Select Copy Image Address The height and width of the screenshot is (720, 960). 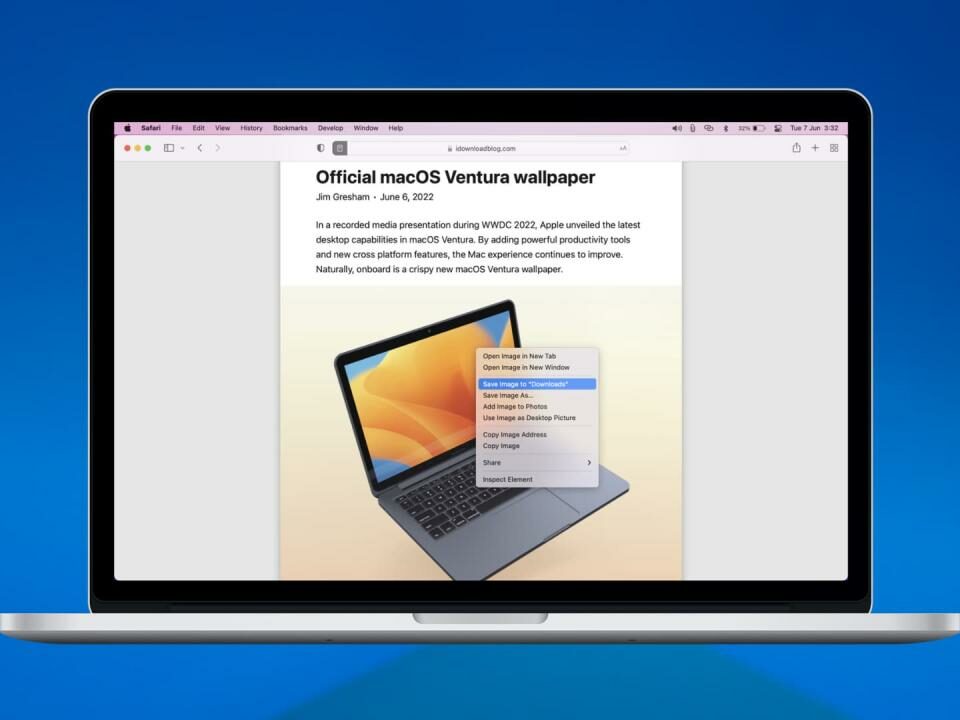click(x=537, y=435)
